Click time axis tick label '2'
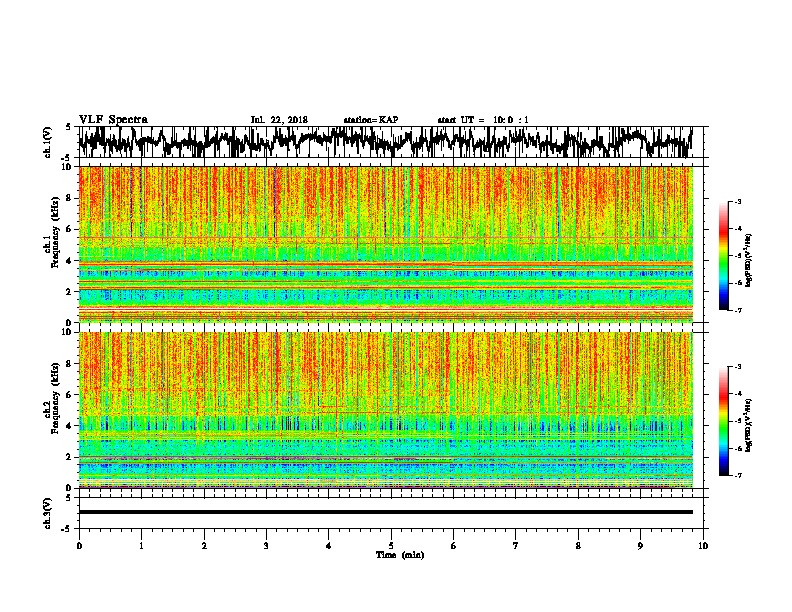The height and width of the screenshot is (612, 792). point(204,546)
